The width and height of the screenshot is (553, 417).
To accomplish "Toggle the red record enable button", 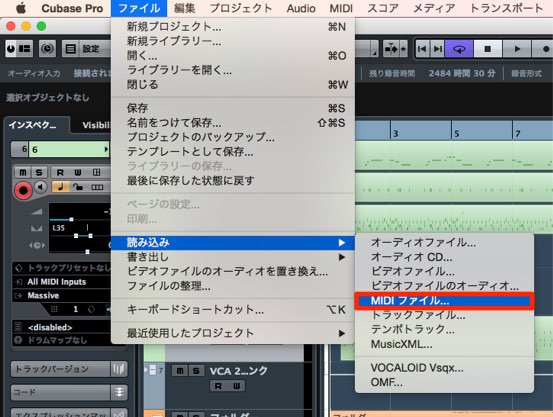I will pos(23,191).
